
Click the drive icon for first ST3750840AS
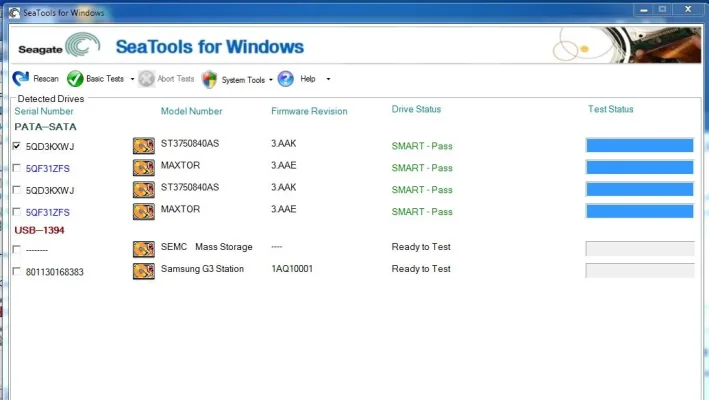144,146
